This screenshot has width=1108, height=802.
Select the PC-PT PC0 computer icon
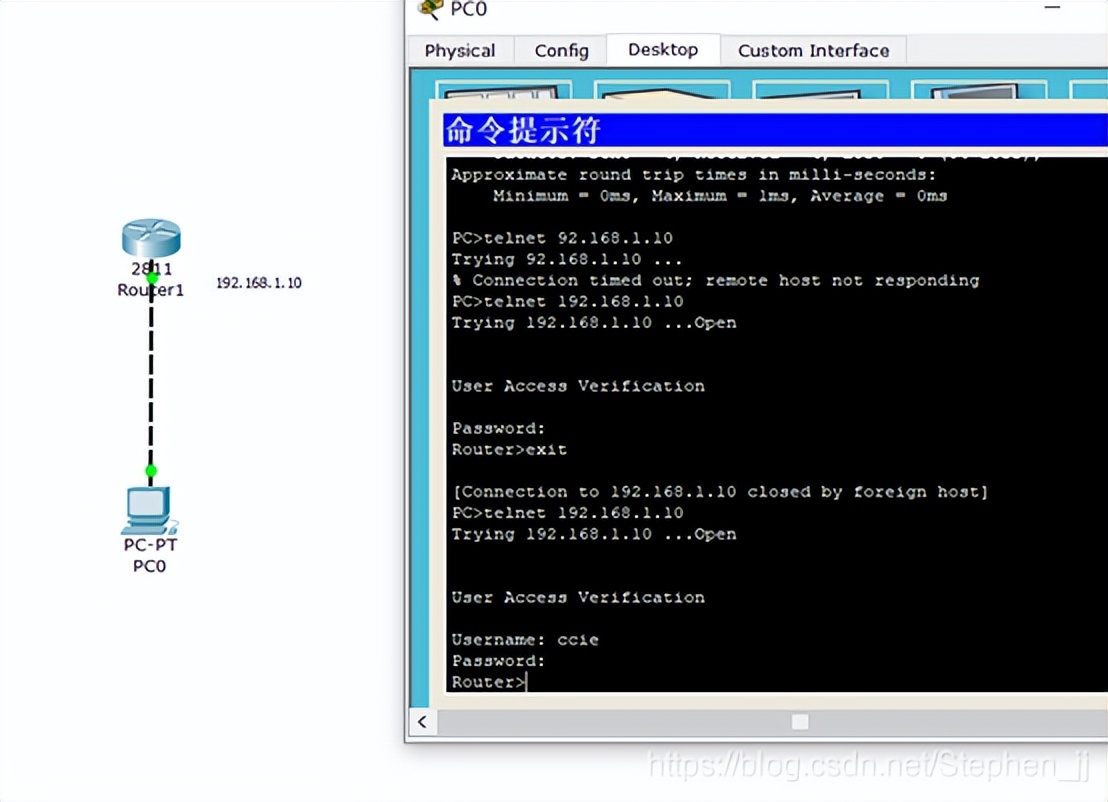click(149, 510)
